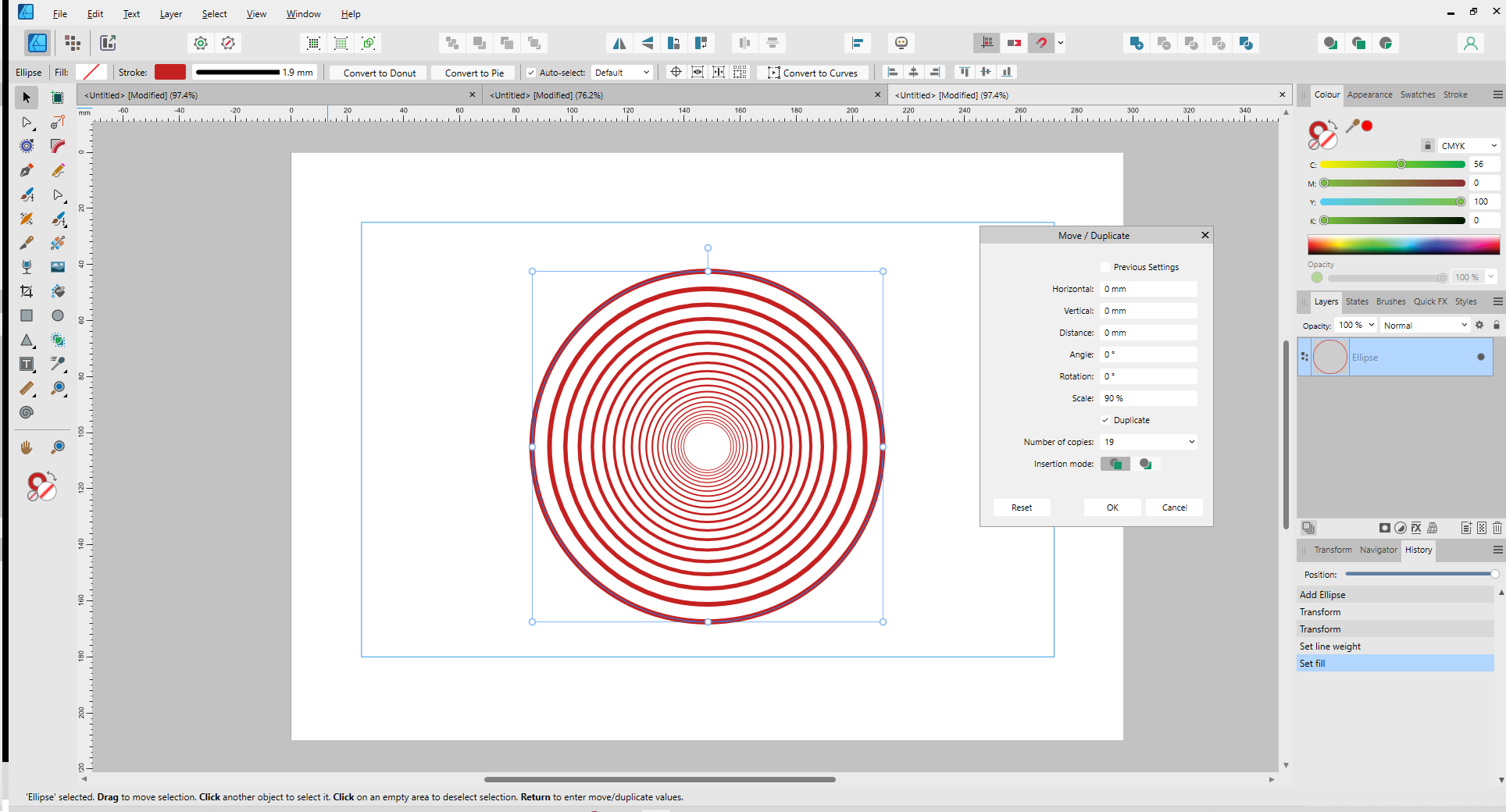The image size is (1506, 812).
Task: Open the CMYK colour model dropdown
Action: click(1469, 146)
